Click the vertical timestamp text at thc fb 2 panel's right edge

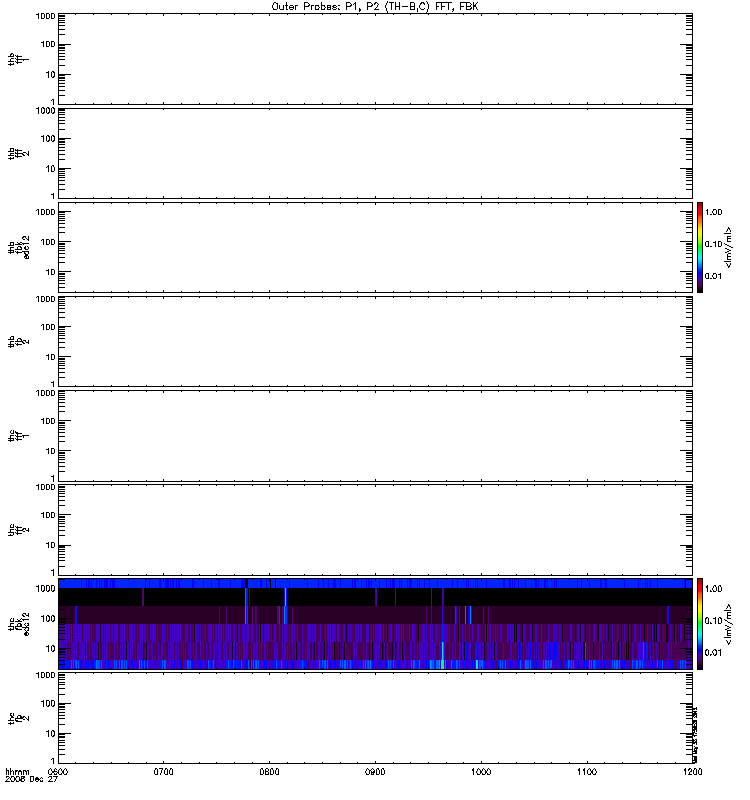[x=695, y=734]
